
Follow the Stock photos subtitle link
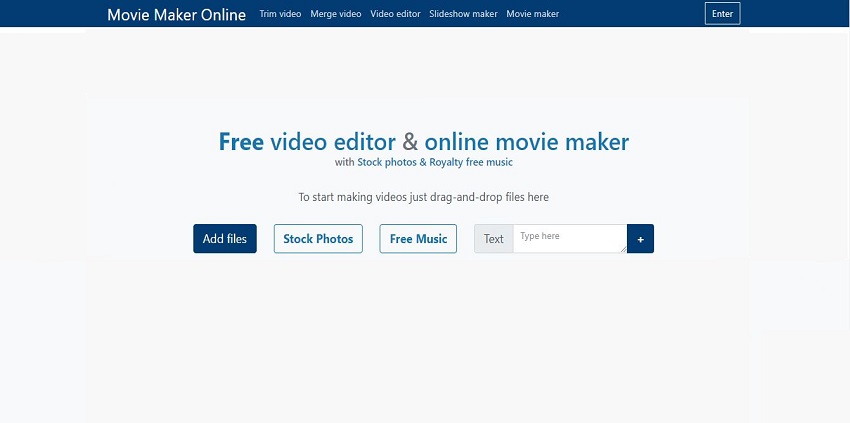pyautogui.click(x=388, y=162)
